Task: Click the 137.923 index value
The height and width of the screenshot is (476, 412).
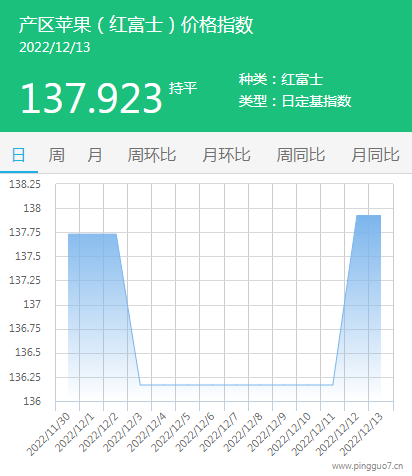Action: [x=91, y=98]
